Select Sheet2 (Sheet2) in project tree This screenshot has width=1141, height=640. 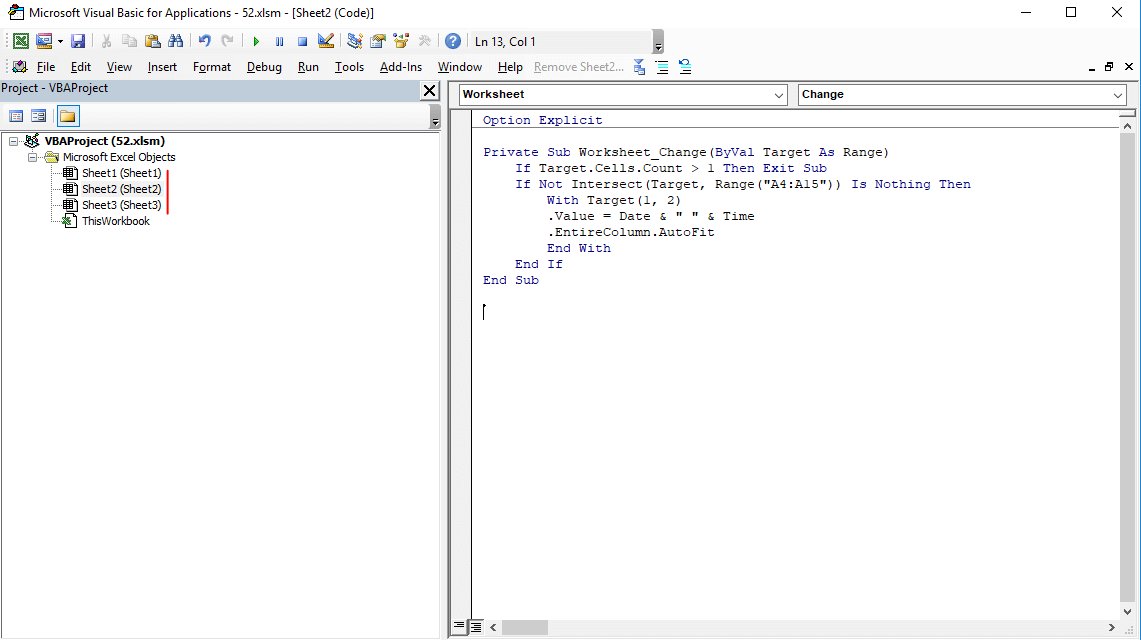click(122, 189)
